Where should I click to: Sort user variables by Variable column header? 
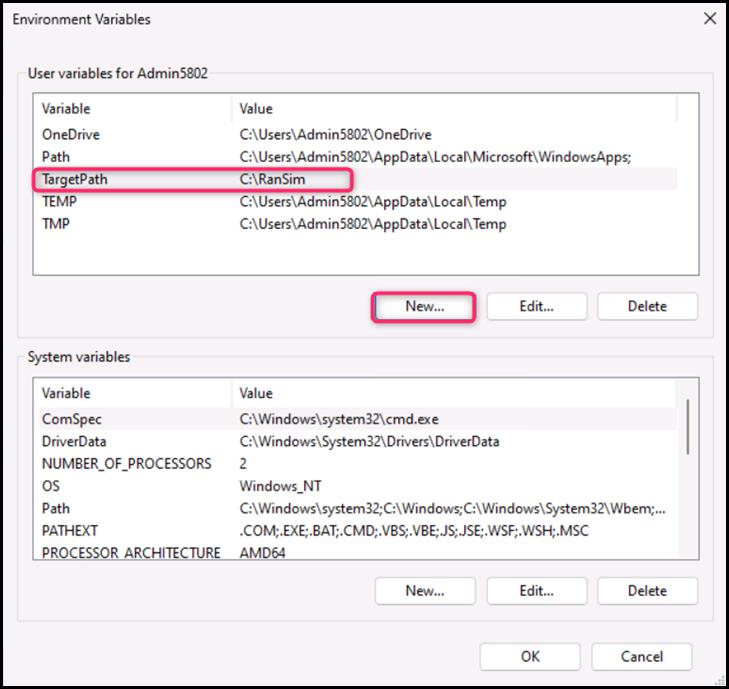[x=130, y=108]
